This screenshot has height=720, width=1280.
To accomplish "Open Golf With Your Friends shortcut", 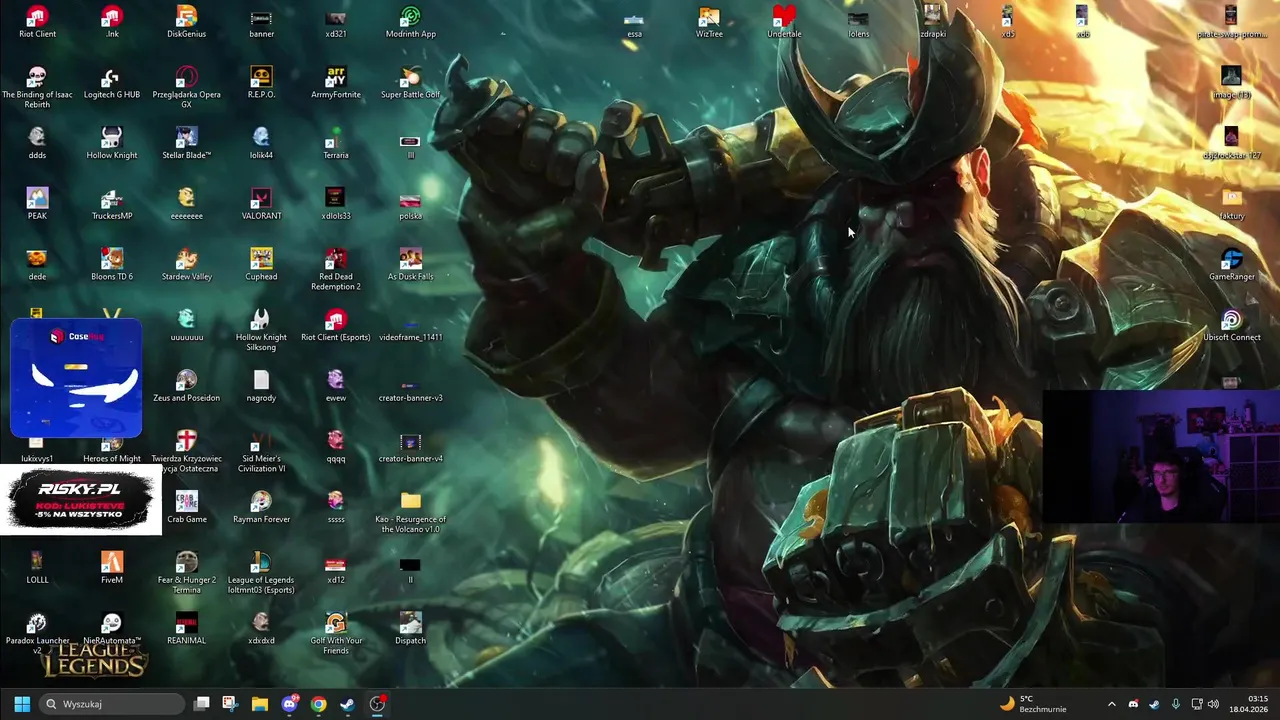I will coord(336,634).
